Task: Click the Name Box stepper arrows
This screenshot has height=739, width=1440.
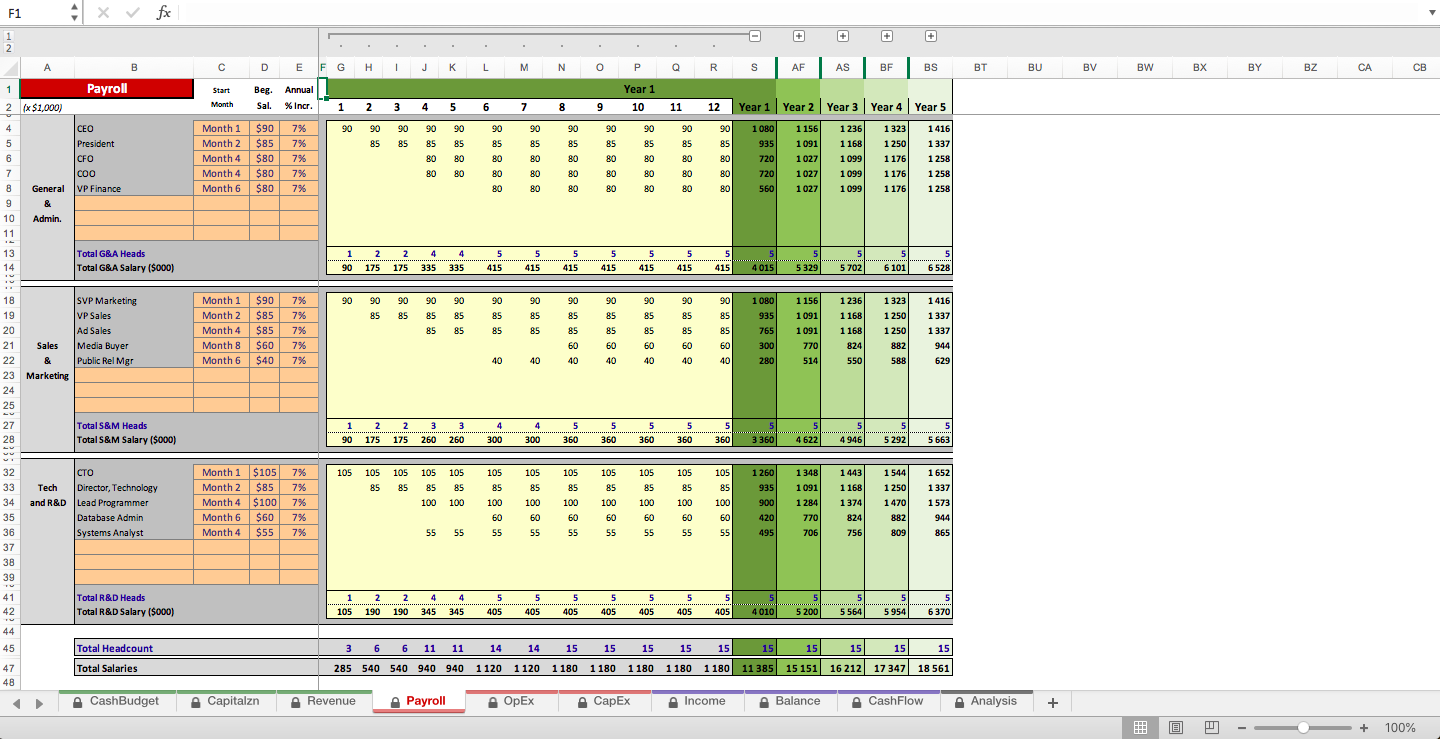Action: tap(75, 13)
